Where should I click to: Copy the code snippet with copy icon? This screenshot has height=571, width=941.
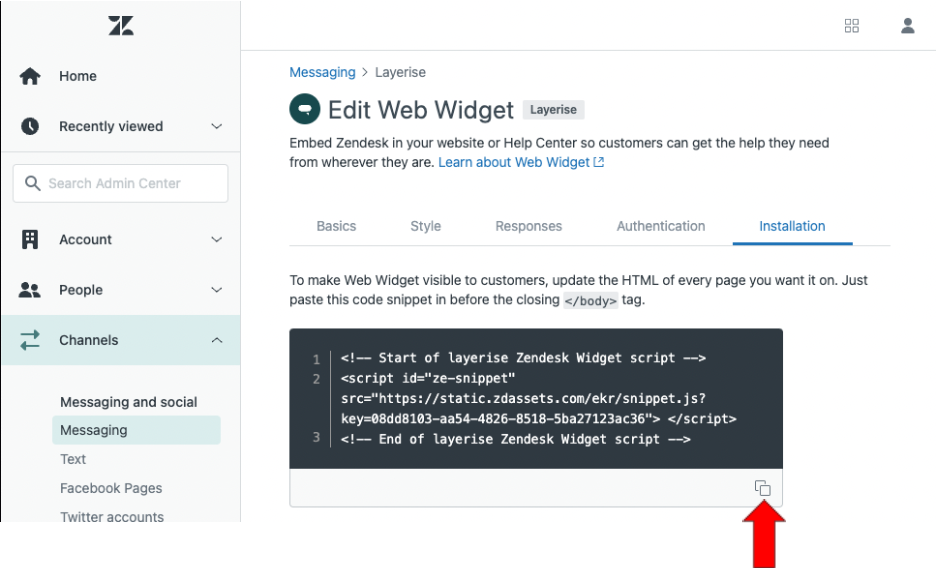point(762,488)
